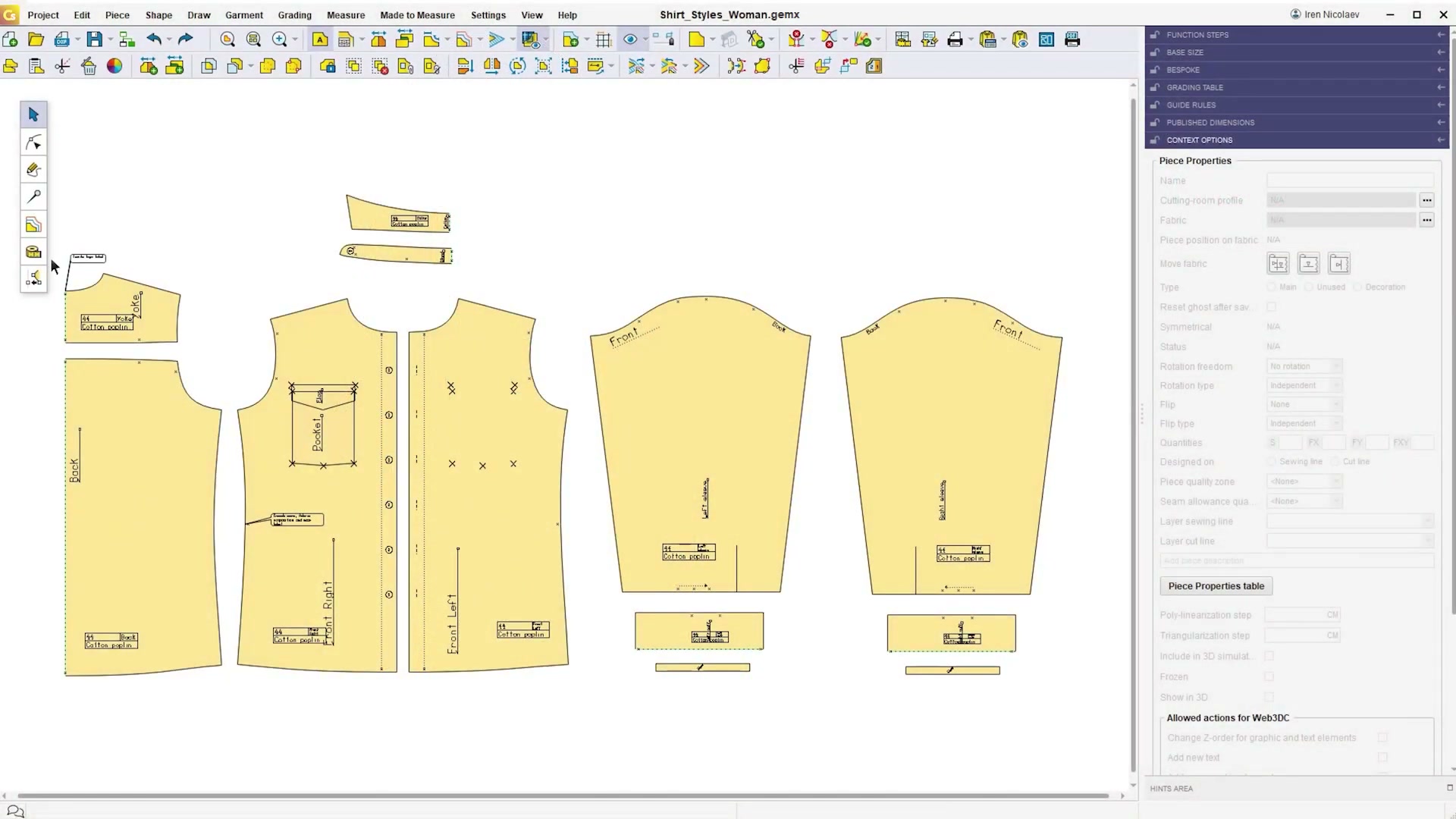The image size is (1456, 819).
Task: Click the redo arrow icon
Action: (185, 39)
